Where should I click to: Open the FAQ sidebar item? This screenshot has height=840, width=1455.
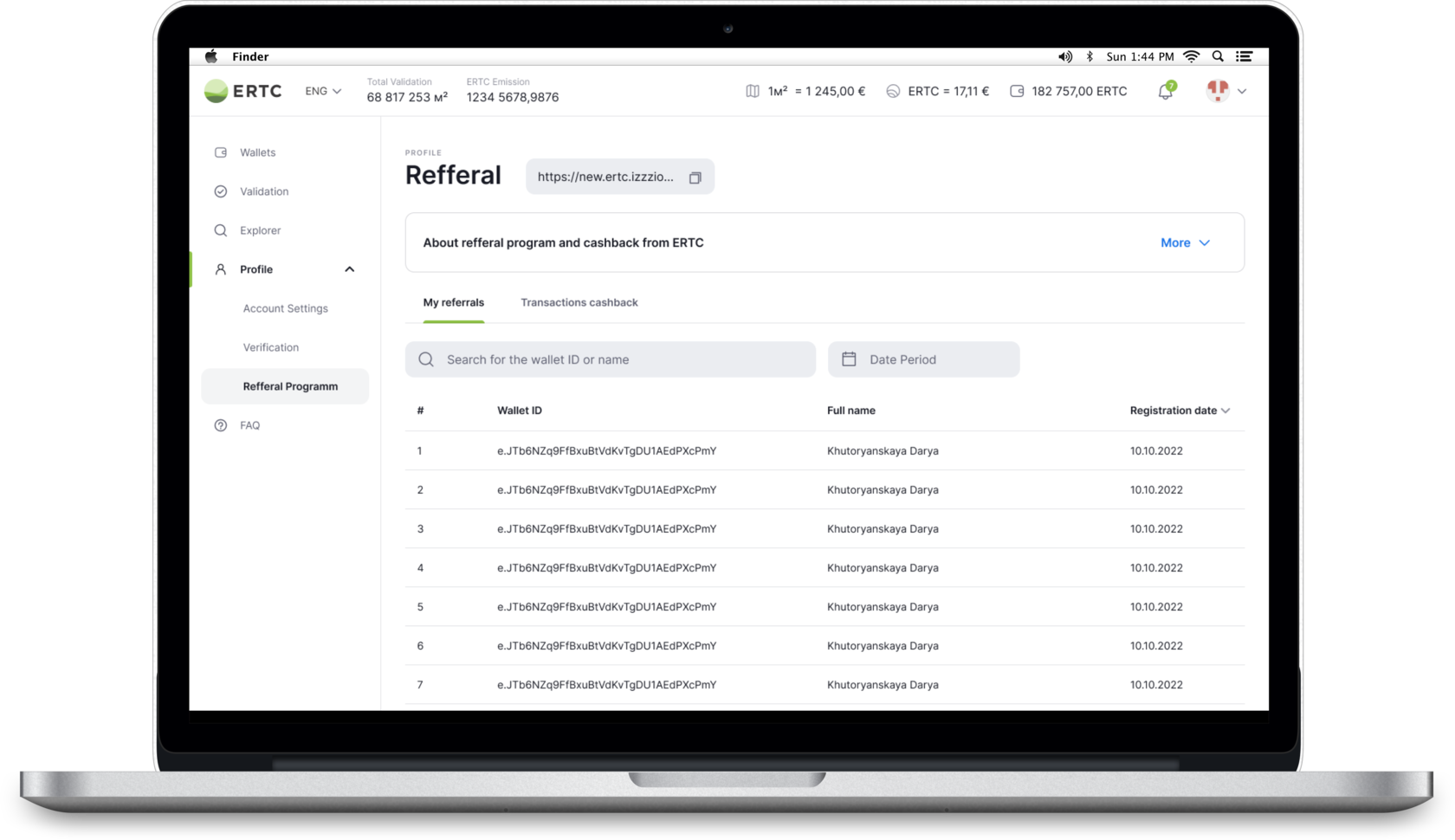pos(249,425)
